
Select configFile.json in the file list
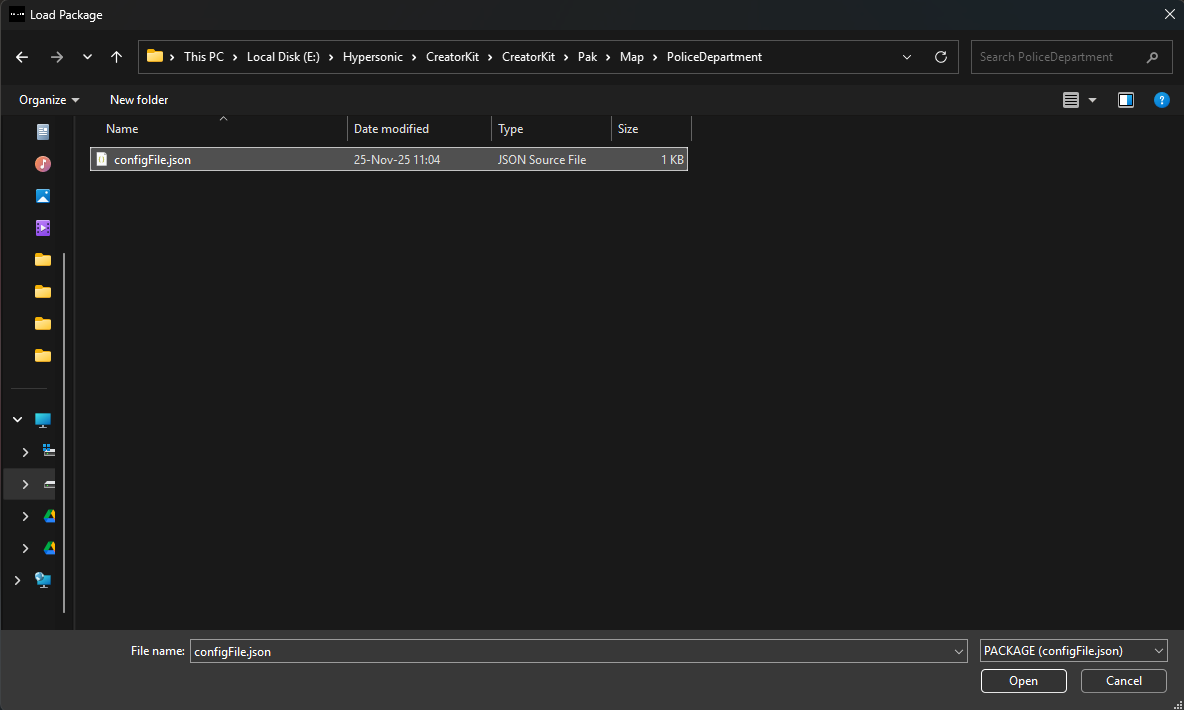pyautogui.click(x=152, y=160)
